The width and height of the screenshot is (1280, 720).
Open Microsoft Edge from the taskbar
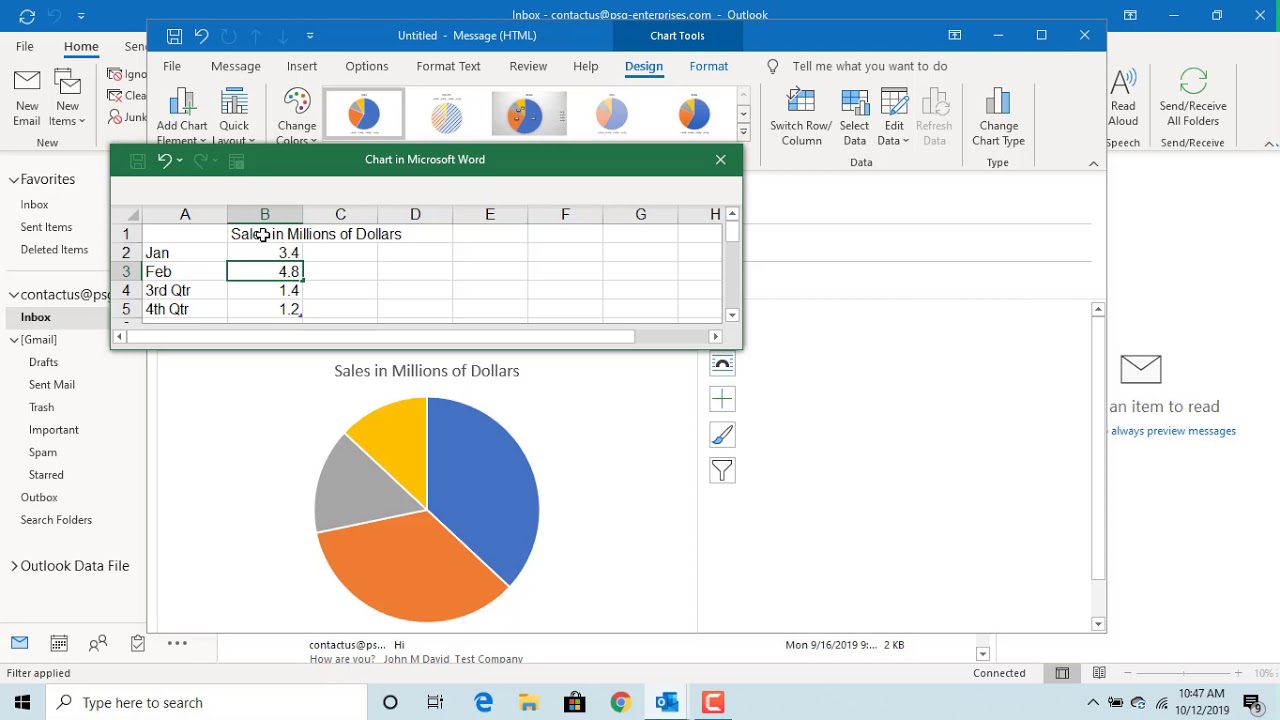(483, 702)
